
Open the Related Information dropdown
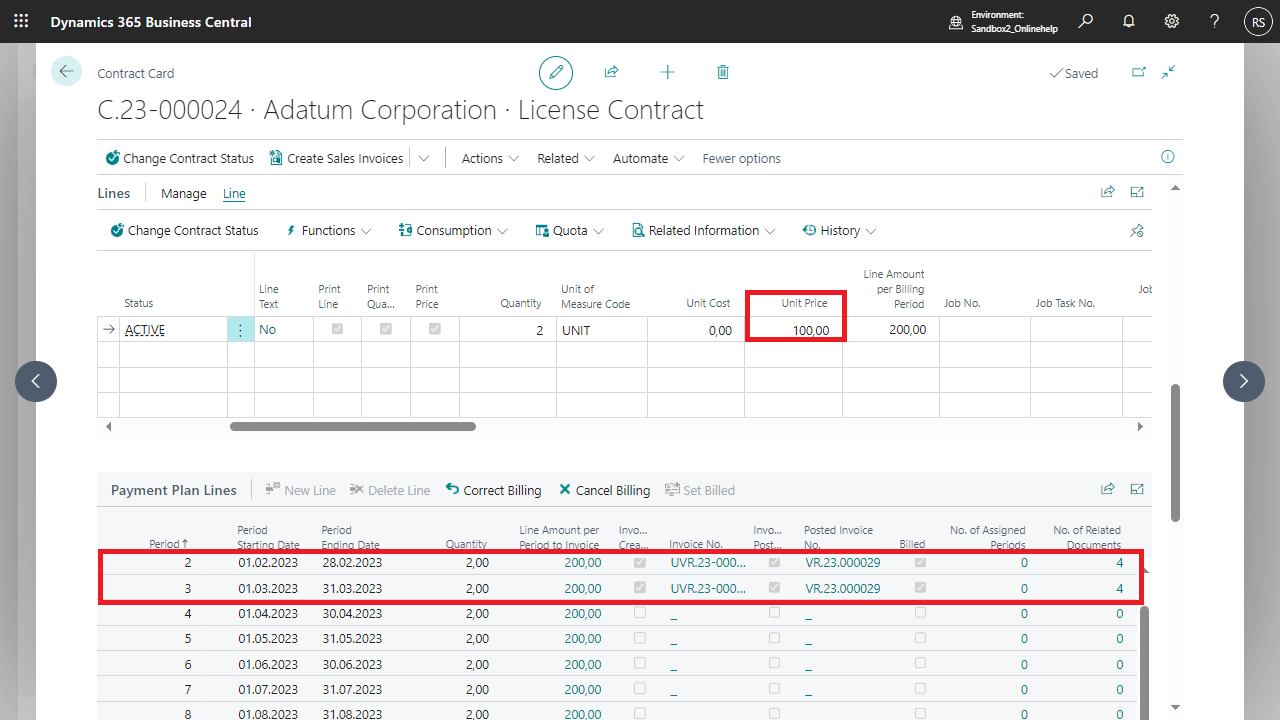coord(704,230)
